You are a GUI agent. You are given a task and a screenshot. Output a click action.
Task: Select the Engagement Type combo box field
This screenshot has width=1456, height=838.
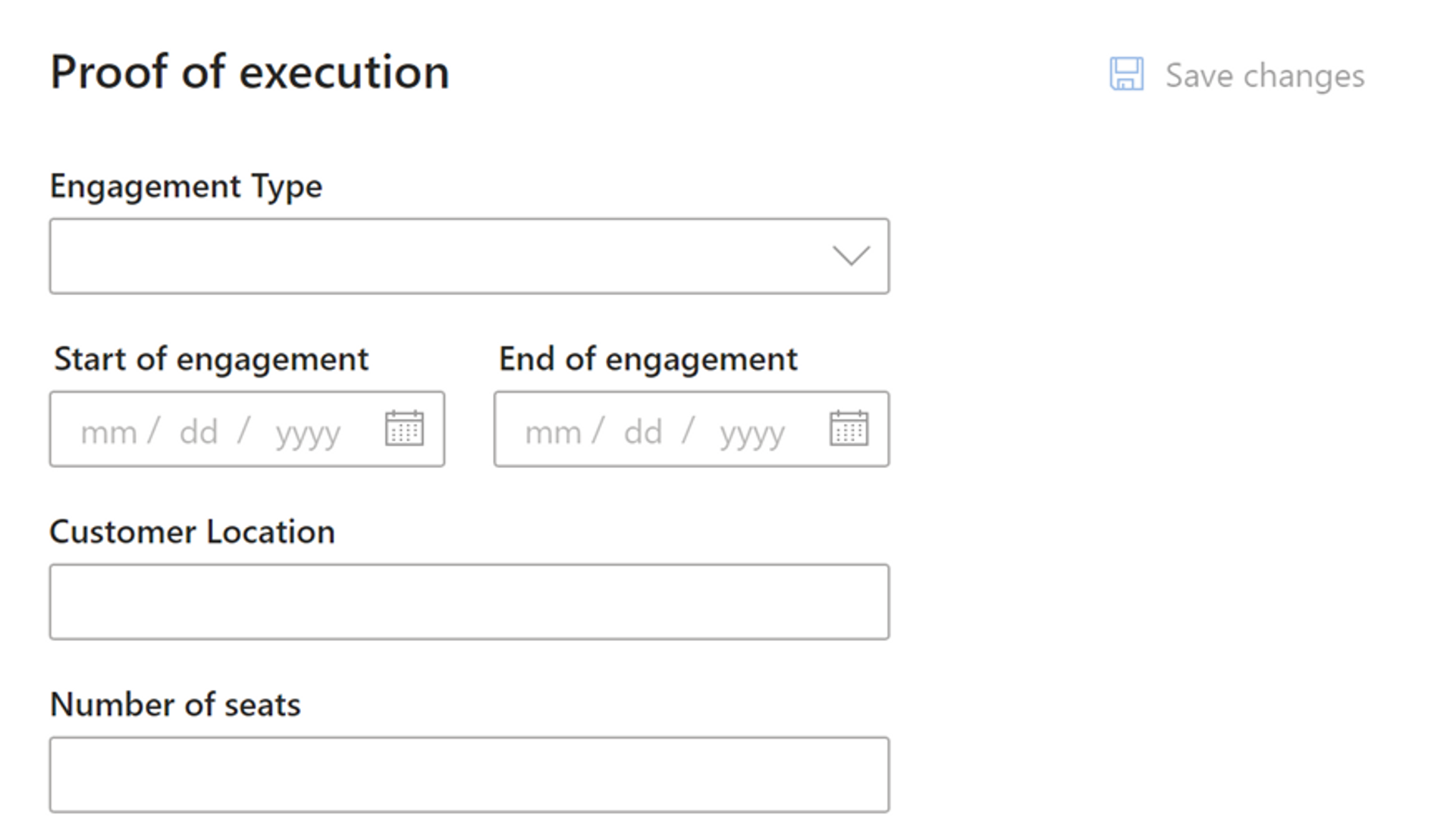click(x=469, y=256)
